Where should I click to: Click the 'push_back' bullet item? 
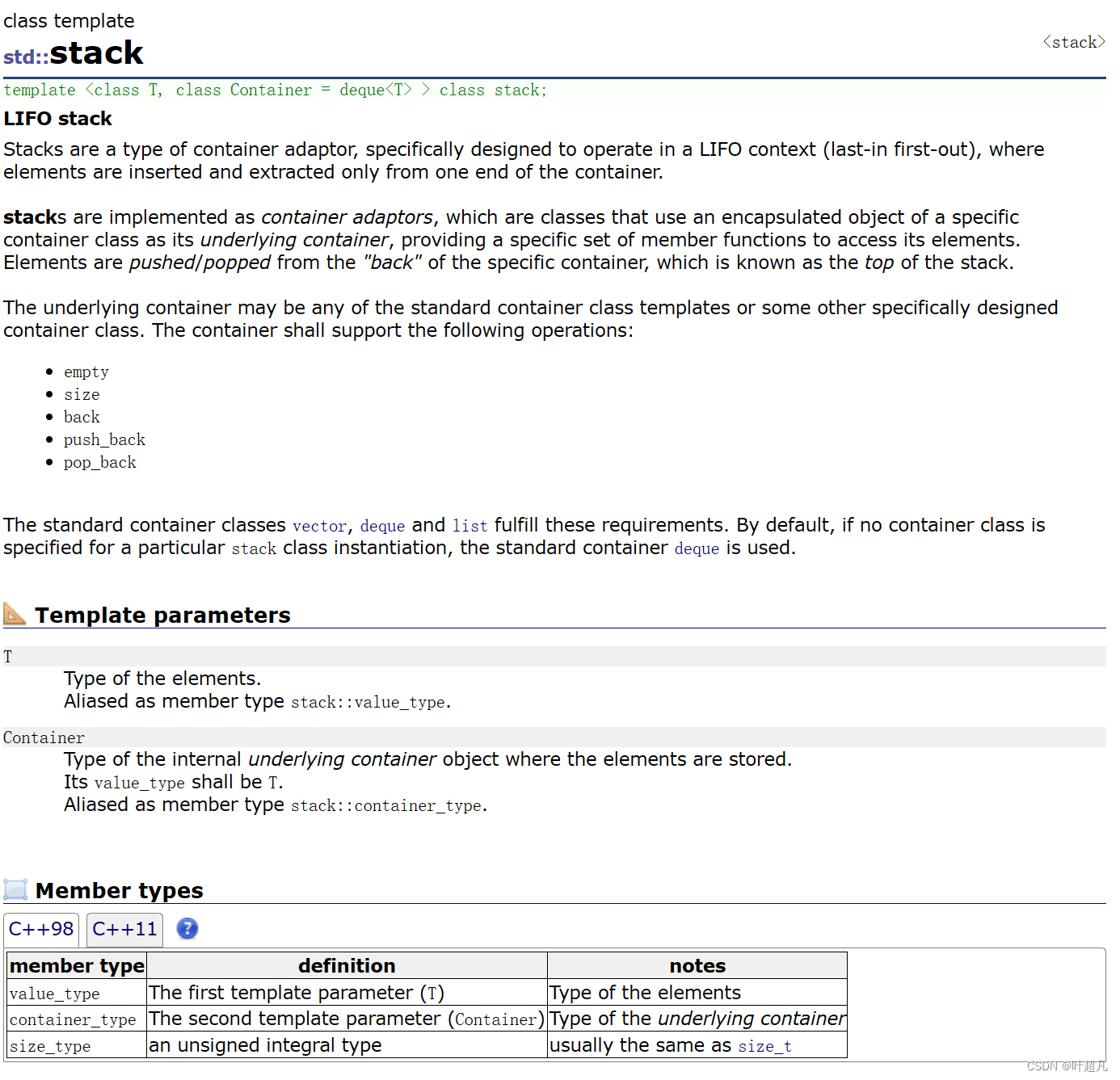(x=104, y=440)
